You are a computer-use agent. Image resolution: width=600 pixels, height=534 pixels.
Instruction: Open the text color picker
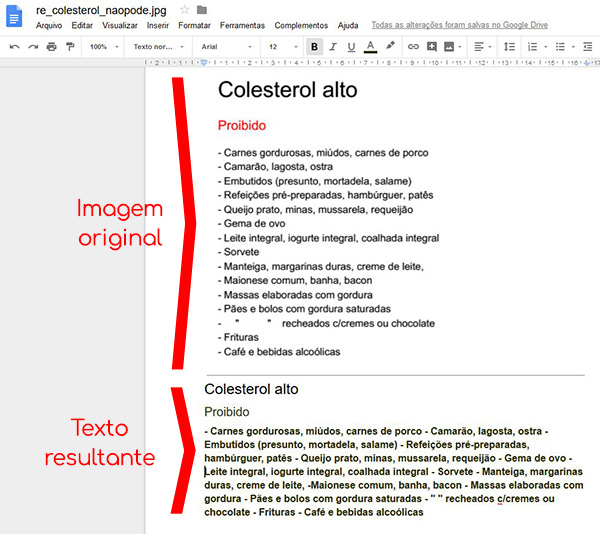click(x=370, y=47)
